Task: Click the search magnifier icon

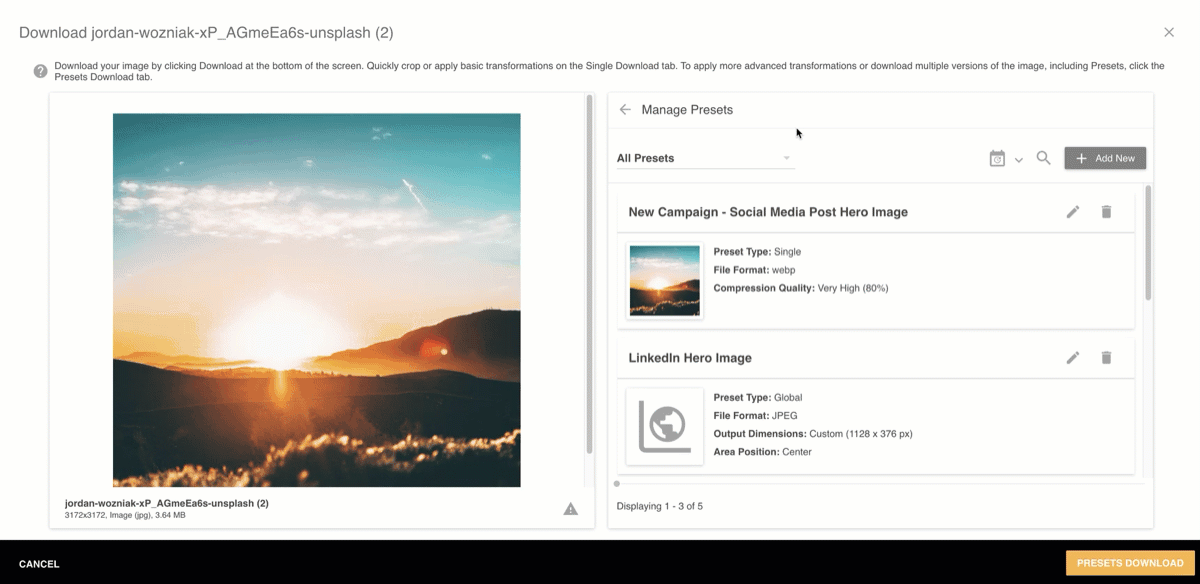Action: (x=1043, y=158)
